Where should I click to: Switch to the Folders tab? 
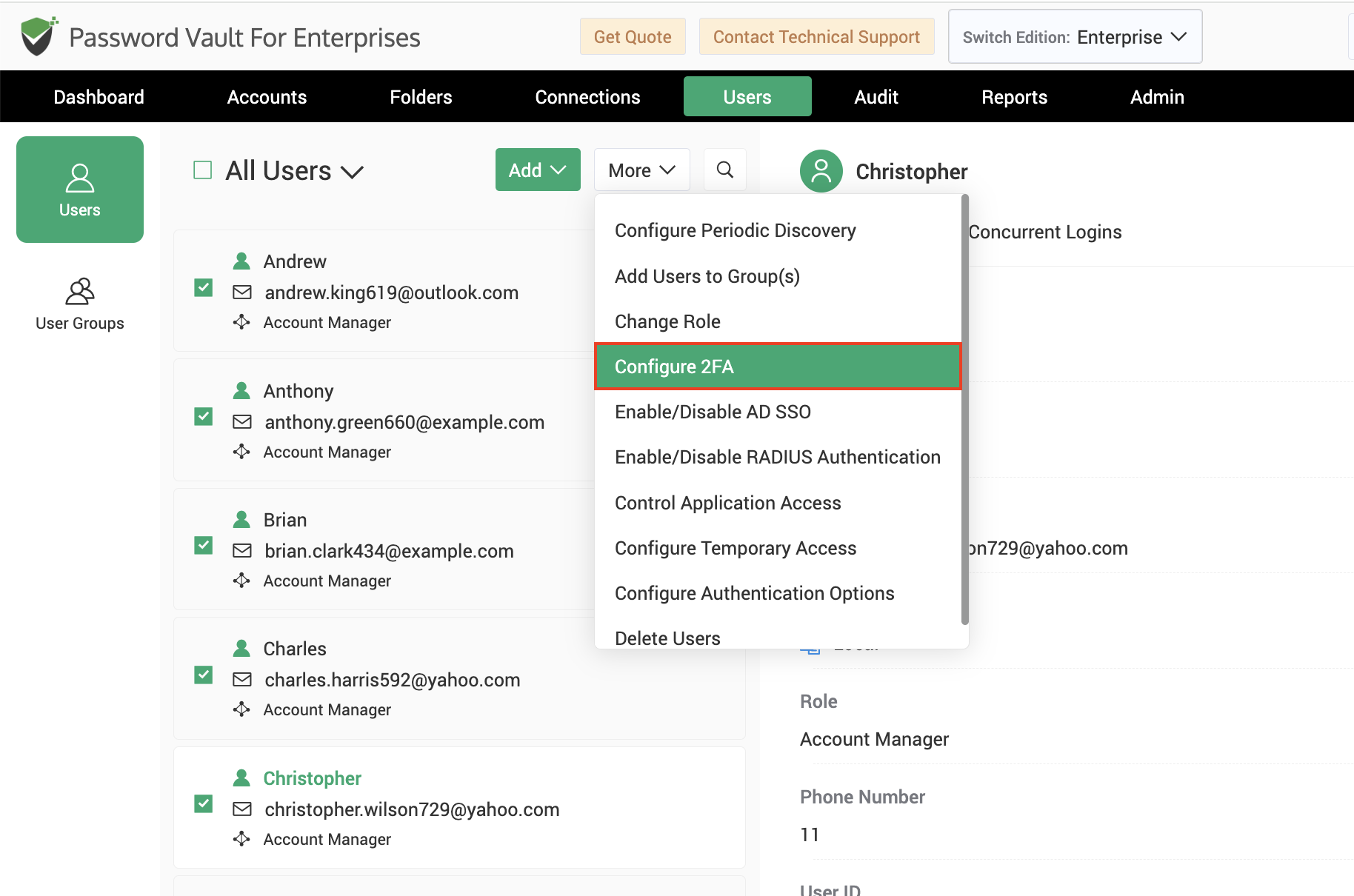[x=421, y=97]
